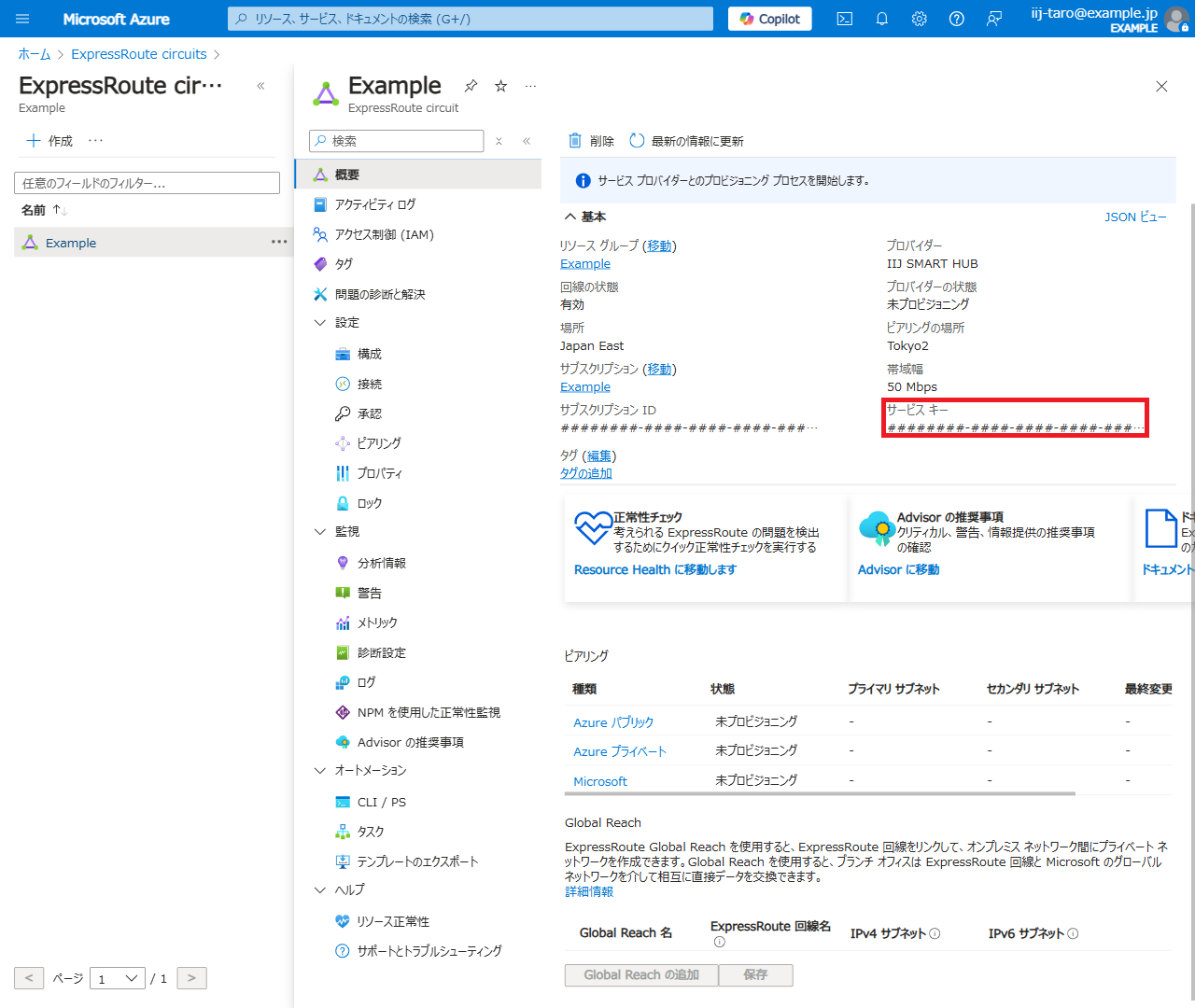The width and height of the screenshot is (1195, 1008).
Task: Launch Copilot from the header
Action: (770, 19)
